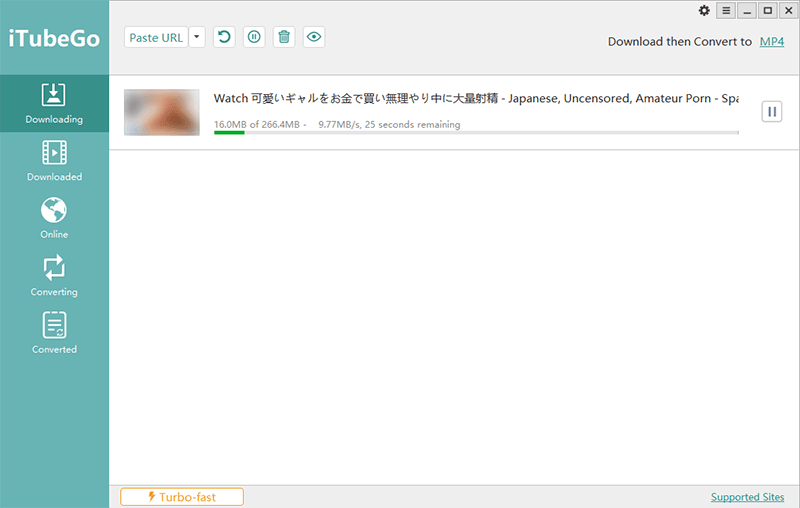Toggle the eye private mode icon

(x=314, y=37)
